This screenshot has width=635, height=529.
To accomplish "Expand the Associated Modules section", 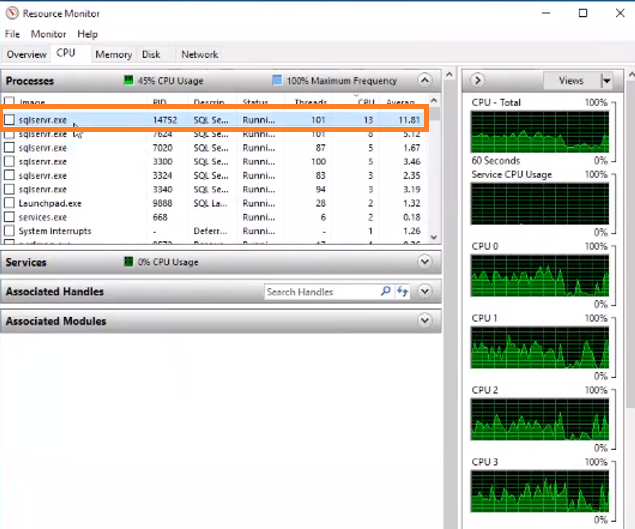I will point(425,321).
